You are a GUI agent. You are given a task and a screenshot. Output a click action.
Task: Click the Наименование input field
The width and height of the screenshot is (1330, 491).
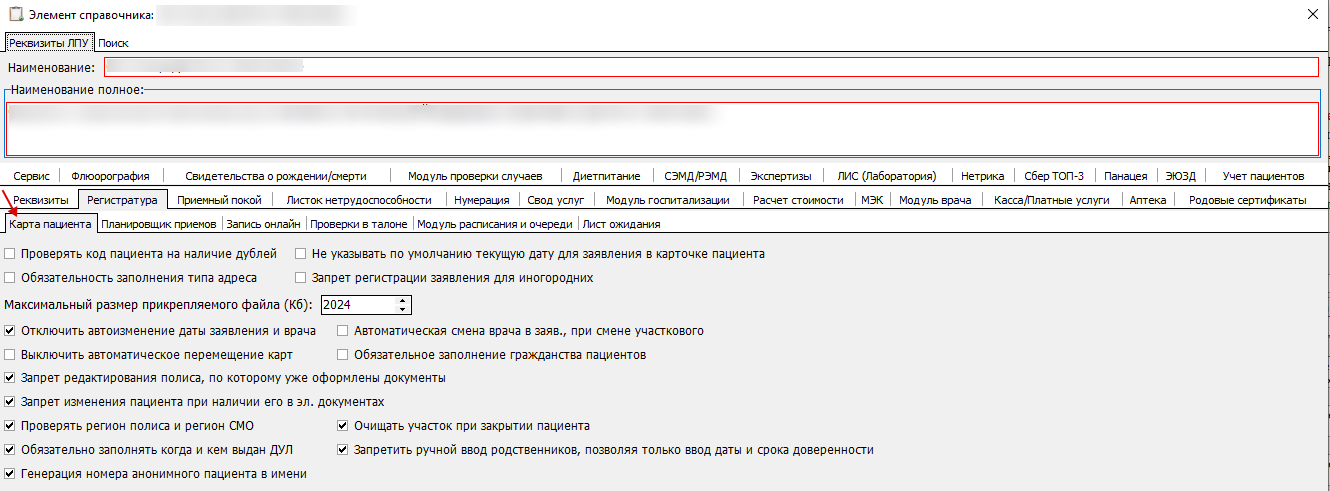pos(711,67)
